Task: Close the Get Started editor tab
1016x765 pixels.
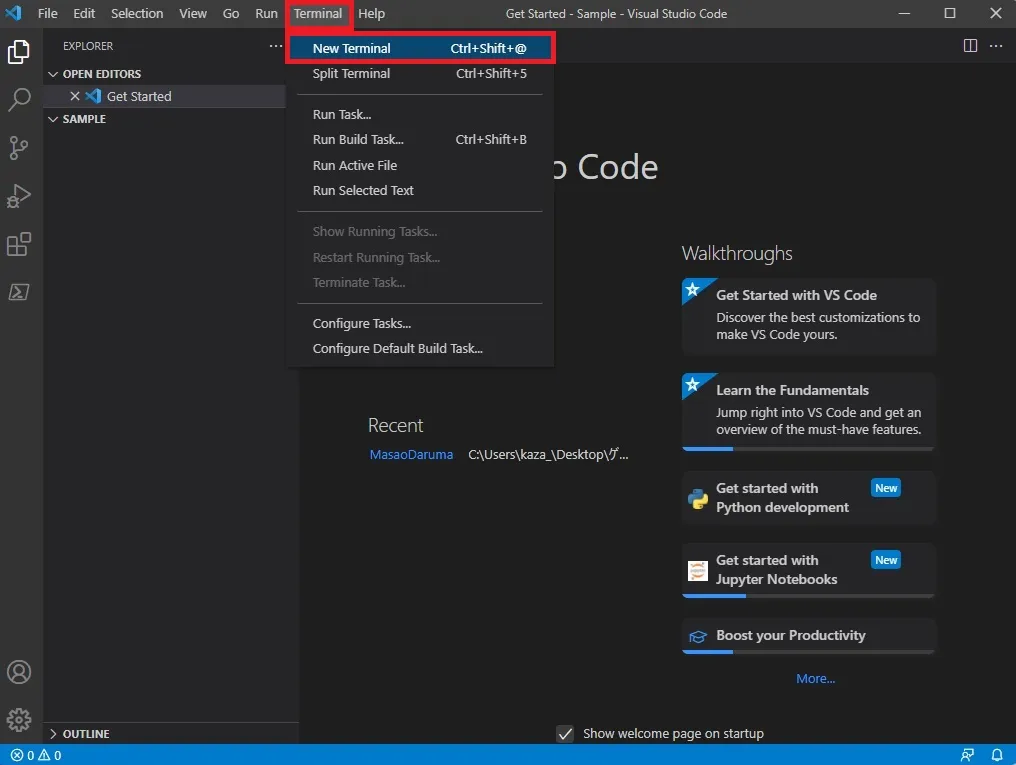Action: pos(74,97)
